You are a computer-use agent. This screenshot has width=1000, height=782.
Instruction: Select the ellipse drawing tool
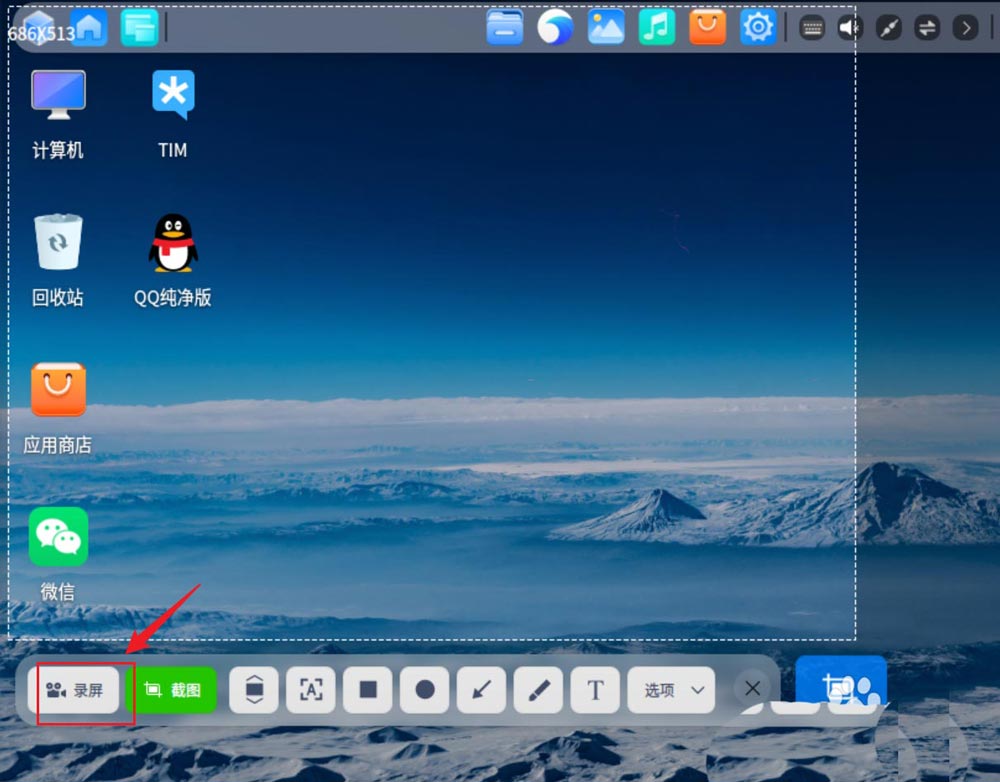pyautogui.click(x=425, y=690)
